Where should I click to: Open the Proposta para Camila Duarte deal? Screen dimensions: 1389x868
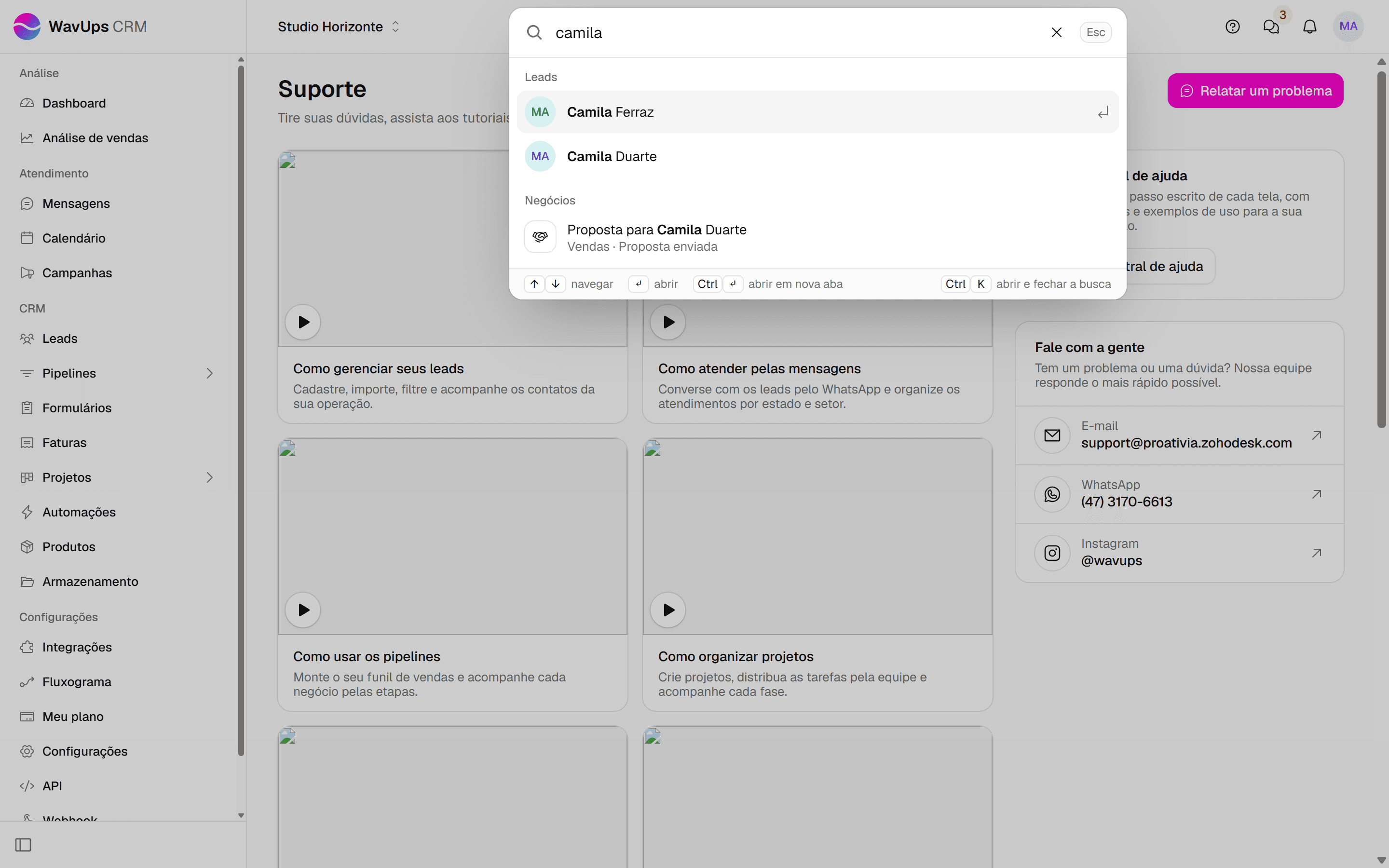click(817, 238)
